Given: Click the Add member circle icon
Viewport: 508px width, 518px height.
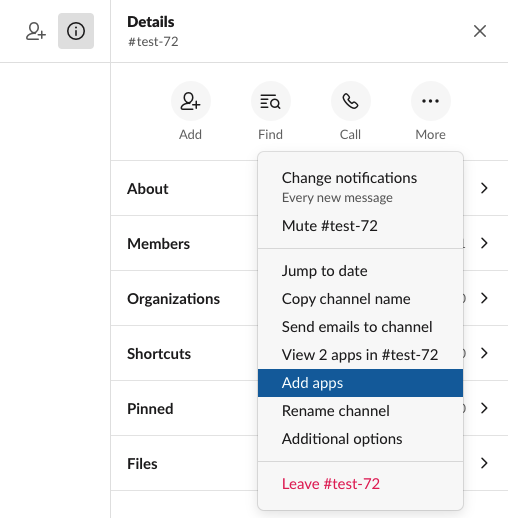Looking at the screenshot, I should [x=191, y=101].
